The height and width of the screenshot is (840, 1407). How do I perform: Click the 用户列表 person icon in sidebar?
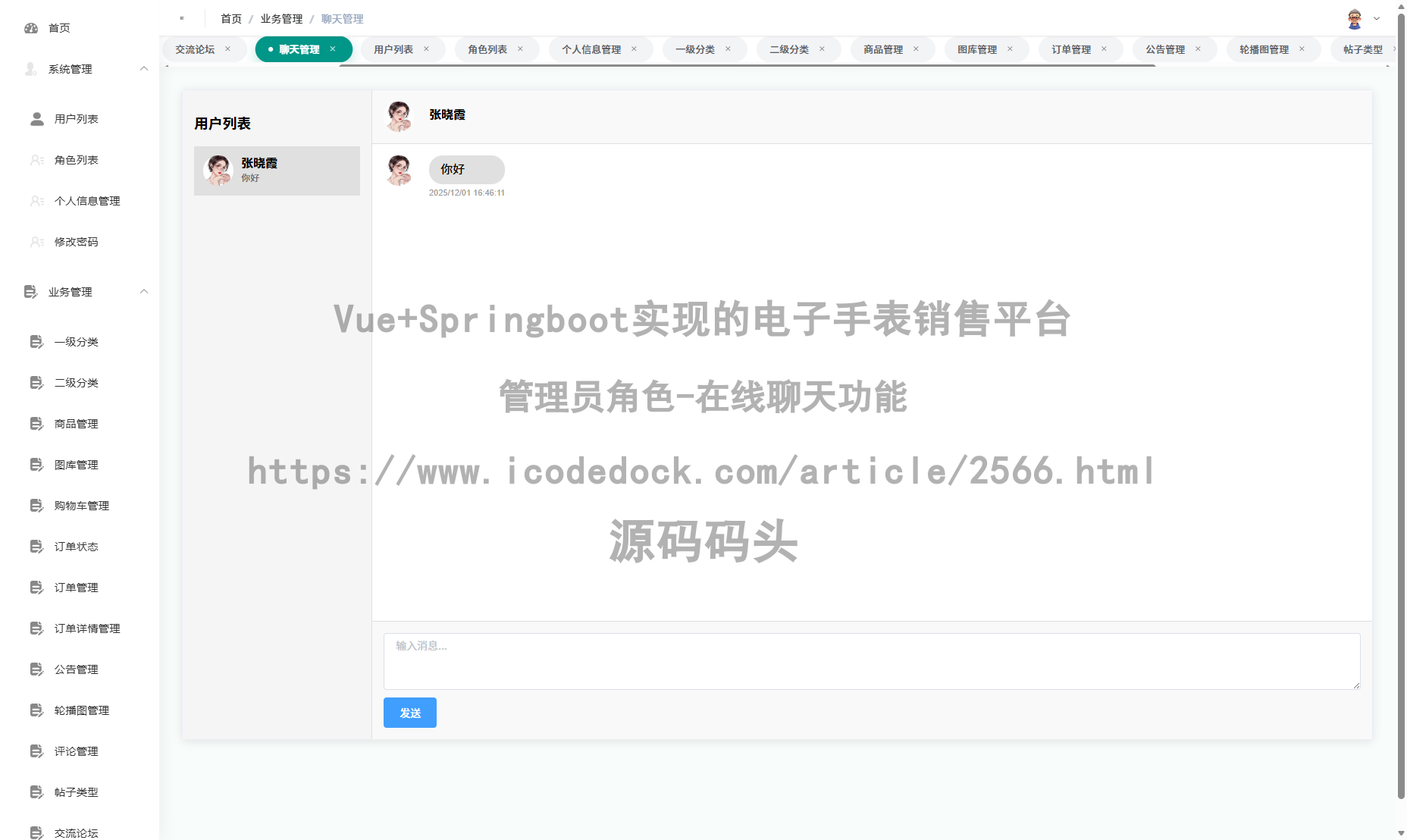(37, 119)
